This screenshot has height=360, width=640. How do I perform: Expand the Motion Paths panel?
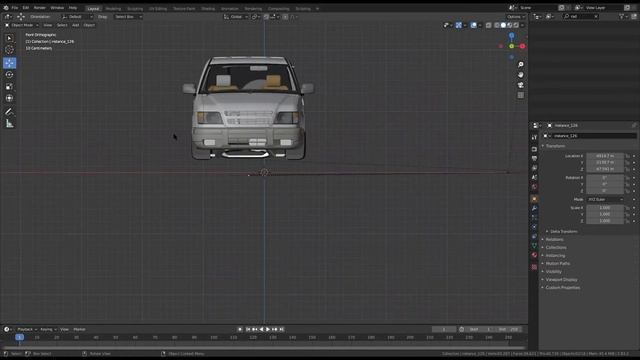click(558, 264)
